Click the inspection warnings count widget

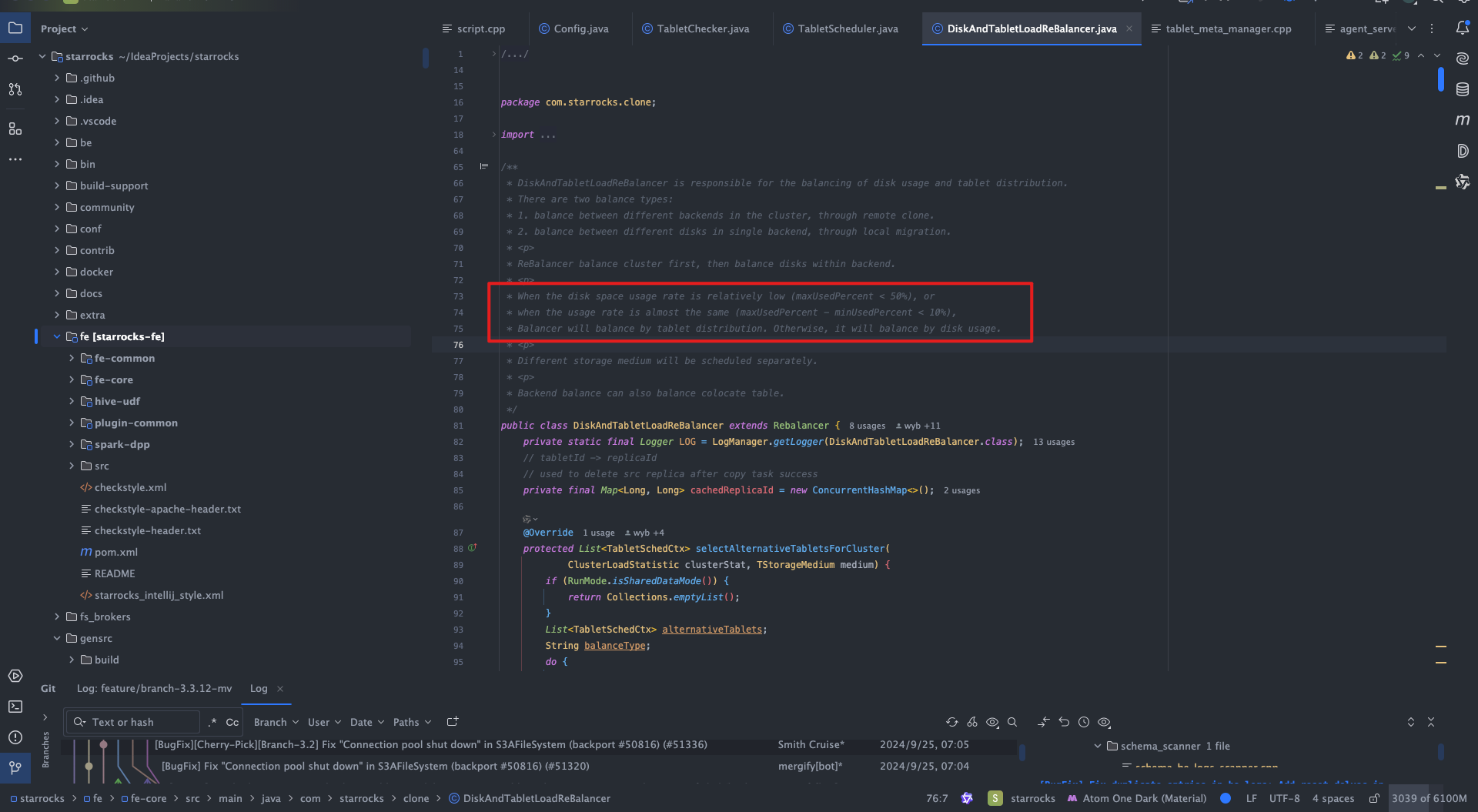point(1378,55)
